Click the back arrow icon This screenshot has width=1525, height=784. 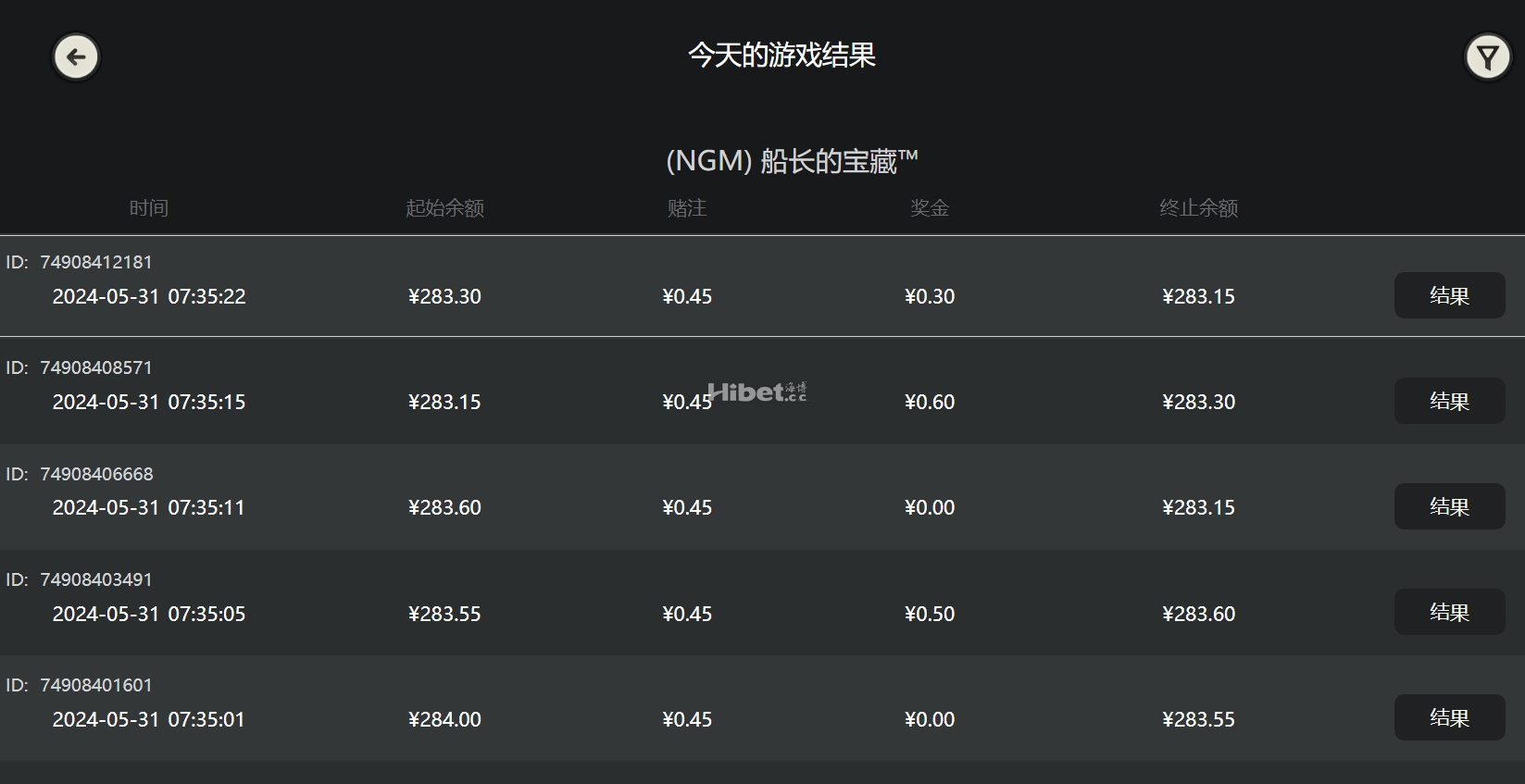pyautogui.click(x=76, y=57)
